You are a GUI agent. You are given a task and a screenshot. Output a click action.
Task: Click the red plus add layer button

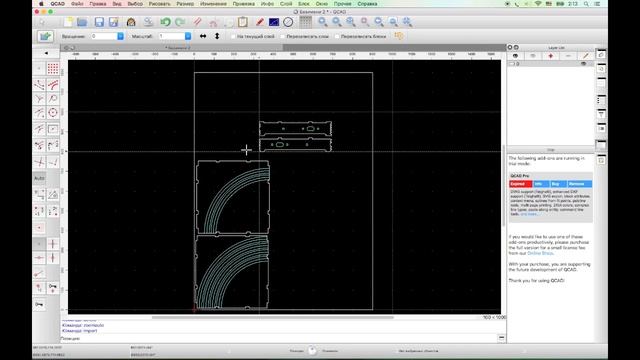coord(551,56)
